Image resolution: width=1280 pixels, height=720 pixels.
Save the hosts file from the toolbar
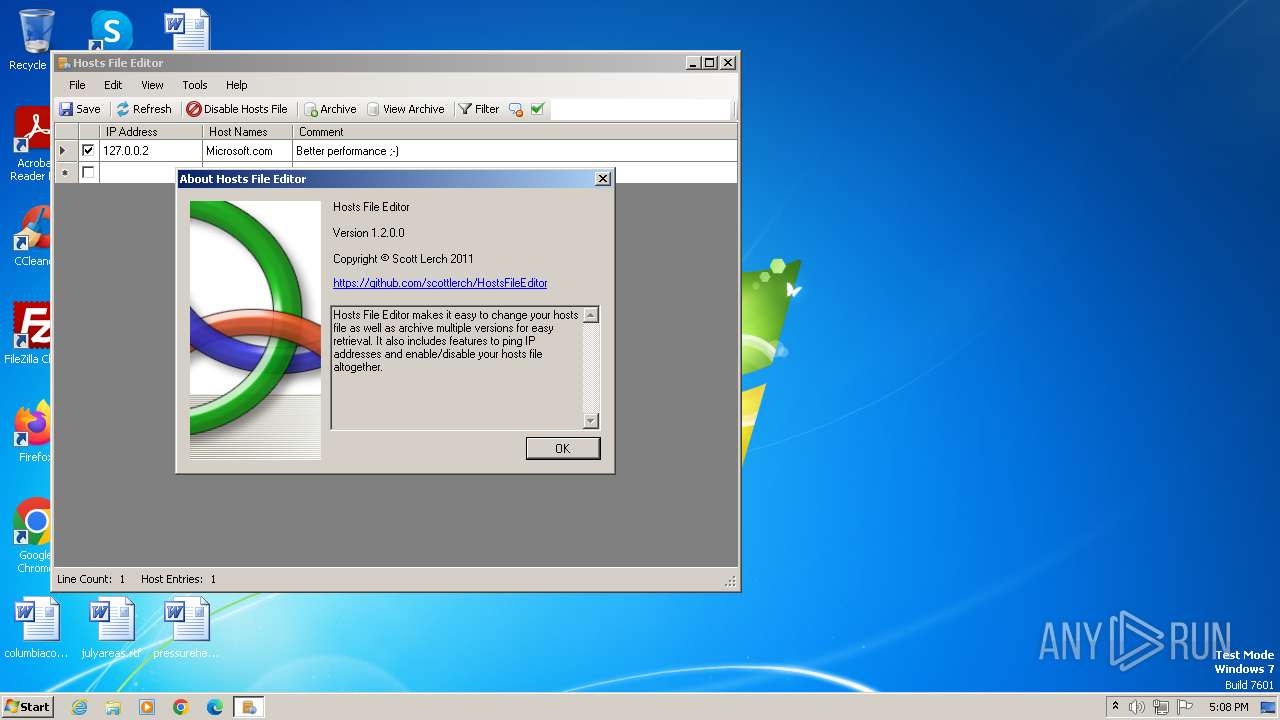(80, 109)
